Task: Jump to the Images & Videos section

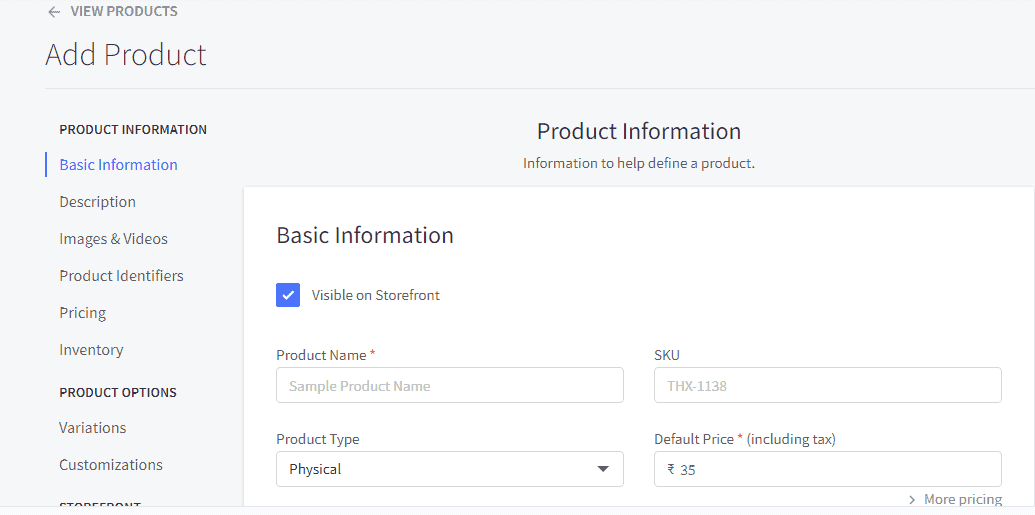Action: point(113,239)
